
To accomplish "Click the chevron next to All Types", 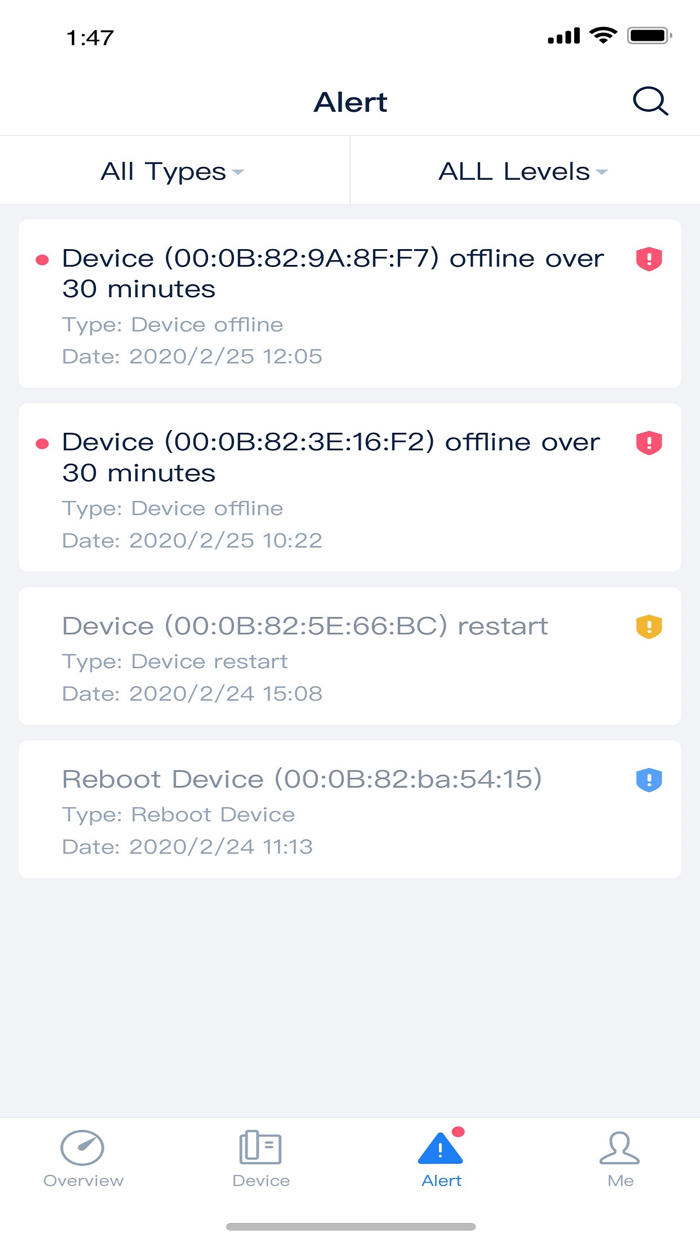I will (238, 172).
